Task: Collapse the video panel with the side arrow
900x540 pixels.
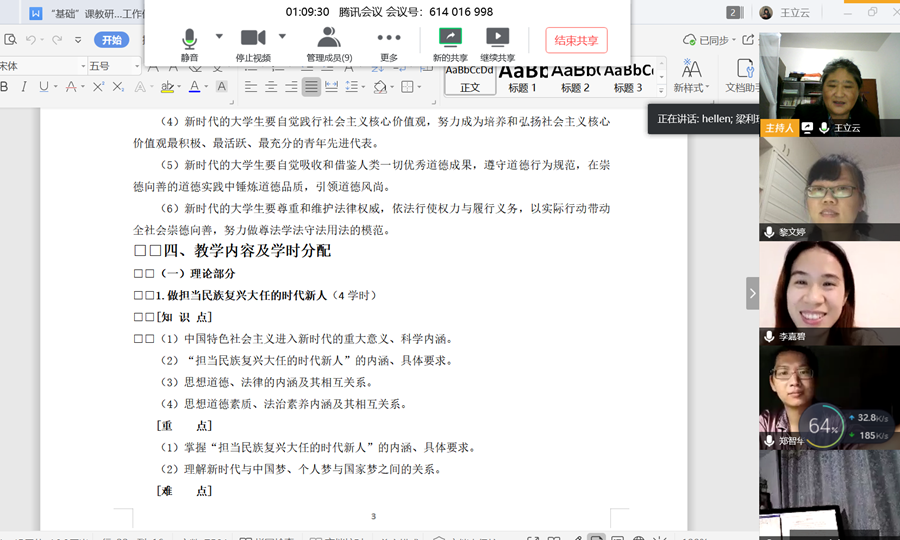Action: point(752,293)
